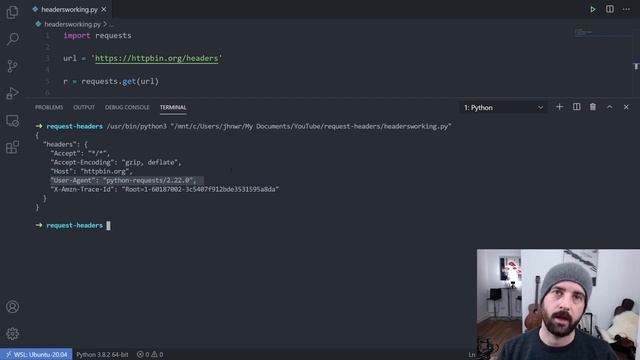Run the Python file with play button
Image resolution: width=640 pixels, height=360 pixels.
(x=593, y=9)
